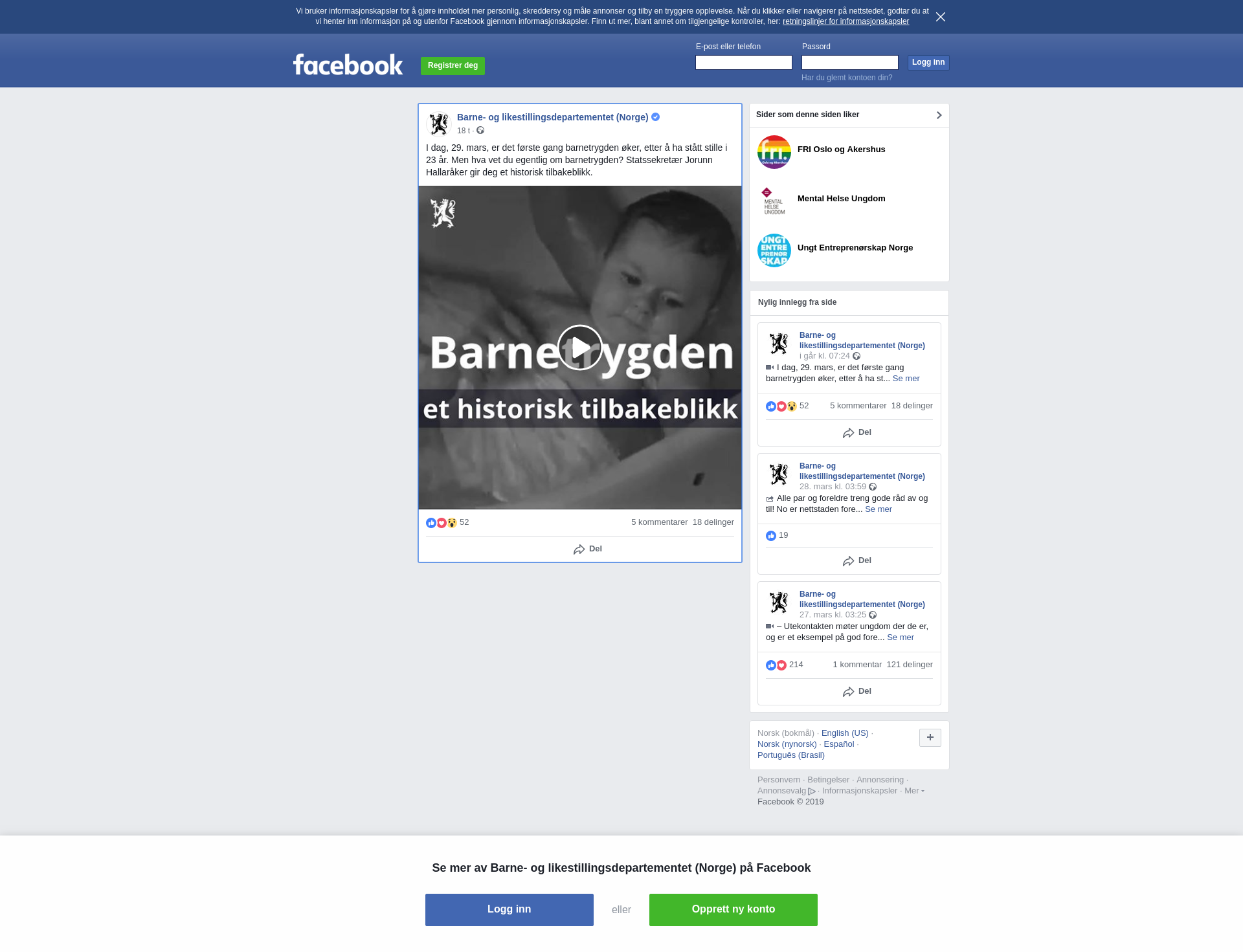Open the 18 t timestamp of main post
The height and width of the screenshot is (952, 1243).
(x=464, y=131)
